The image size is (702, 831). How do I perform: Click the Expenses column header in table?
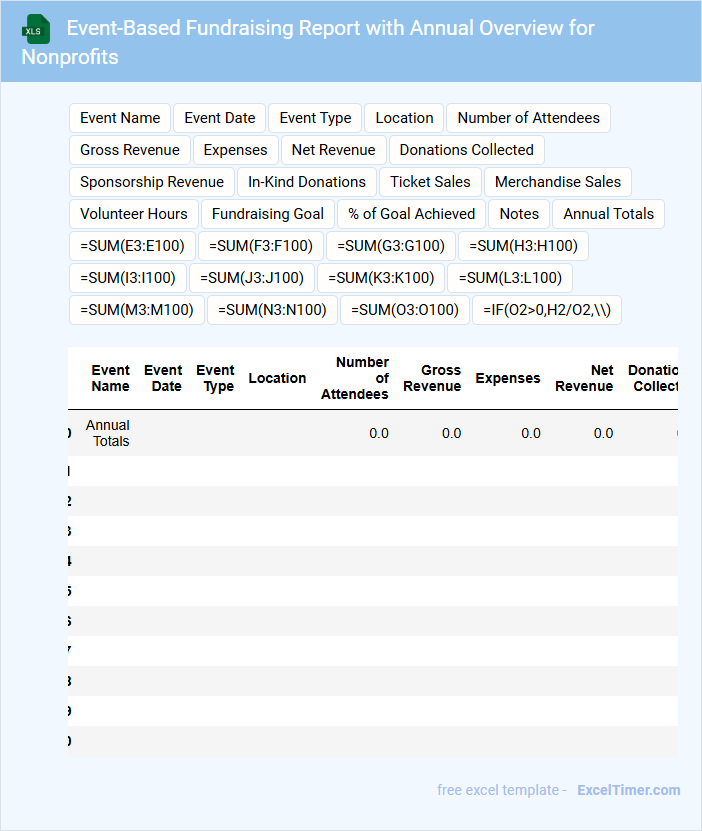pyautogui.click(x=507, y=378)
